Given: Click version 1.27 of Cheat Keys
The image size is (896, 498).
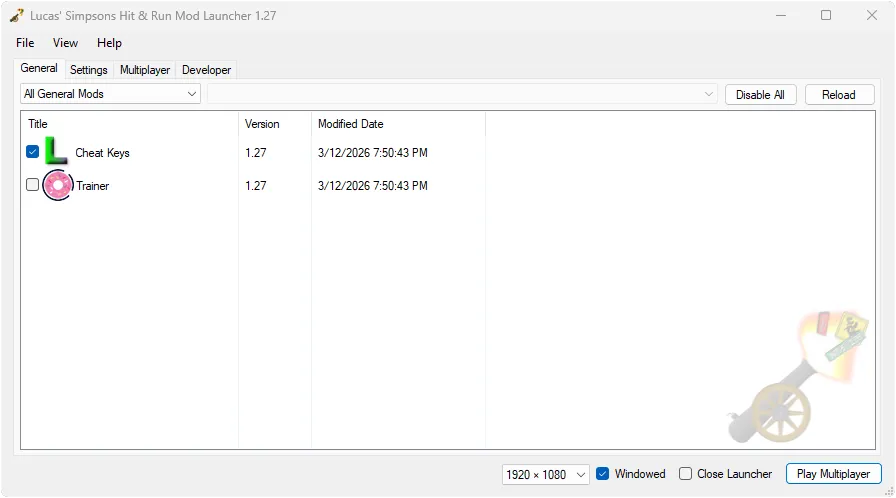Looking at the screenshot, I should 255,153.
